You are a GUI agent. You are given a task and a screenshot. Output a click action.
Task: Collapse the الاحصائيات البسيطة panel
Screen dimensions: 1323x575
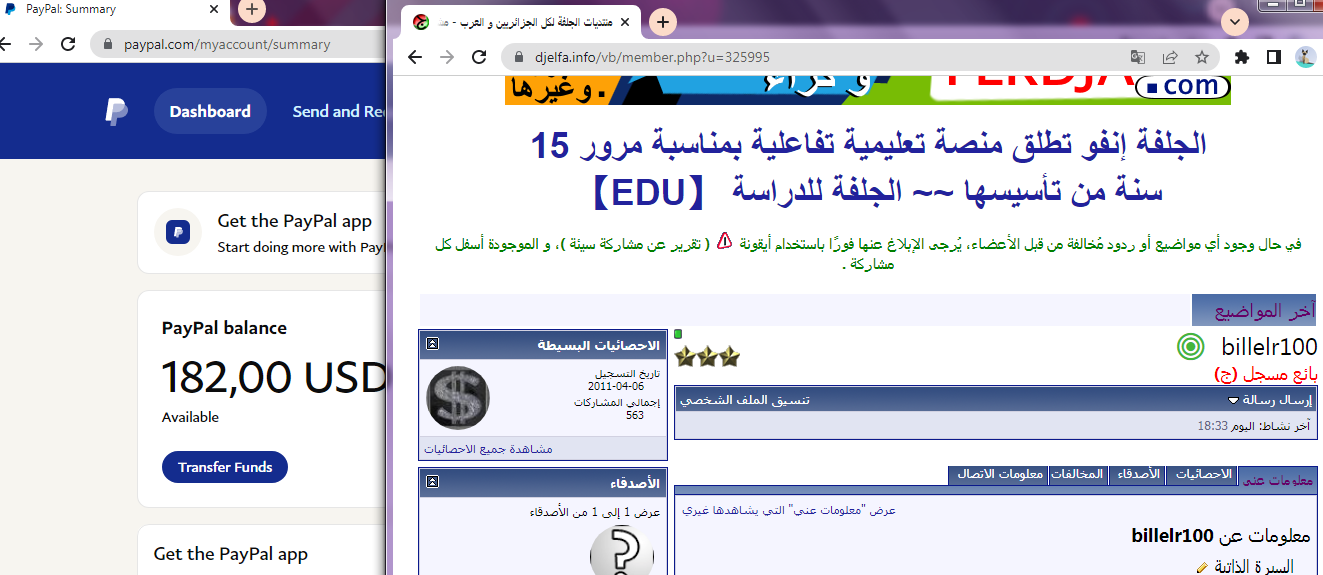tap(432, 344)
